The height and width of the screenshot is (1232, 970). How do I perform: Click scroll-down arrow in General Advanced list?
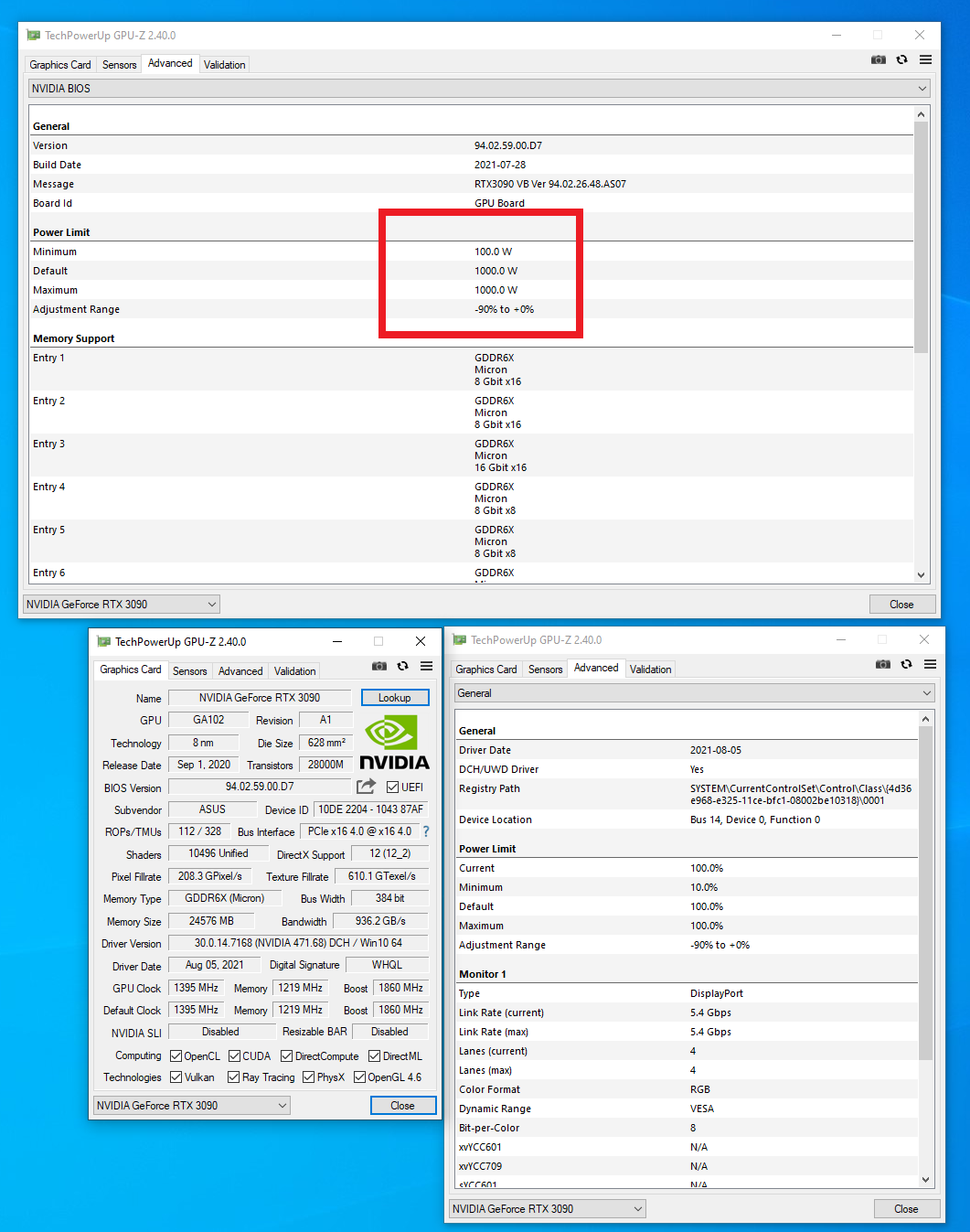(x=925, y=1180)
